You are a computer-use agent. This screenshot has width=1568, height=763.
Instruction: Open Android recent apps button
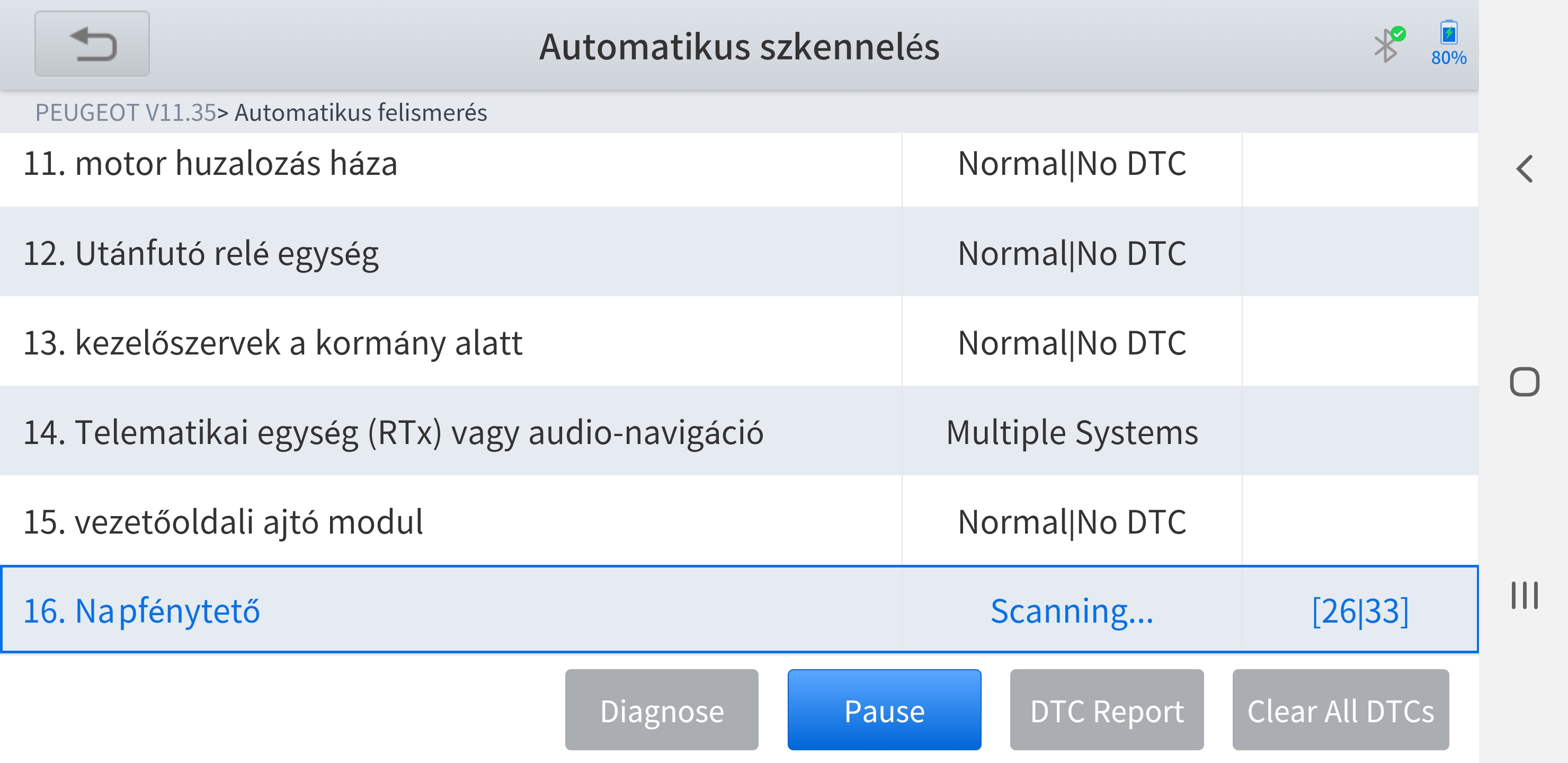pos(1524,595)
